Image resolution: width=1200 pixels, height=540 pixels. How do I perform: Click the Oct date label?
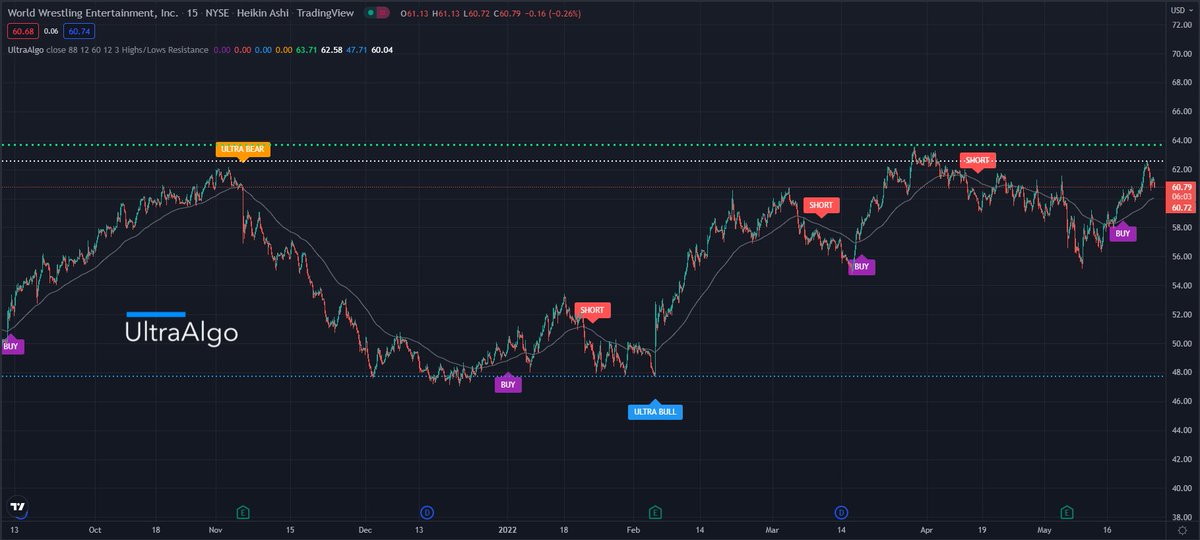point(95,532)
